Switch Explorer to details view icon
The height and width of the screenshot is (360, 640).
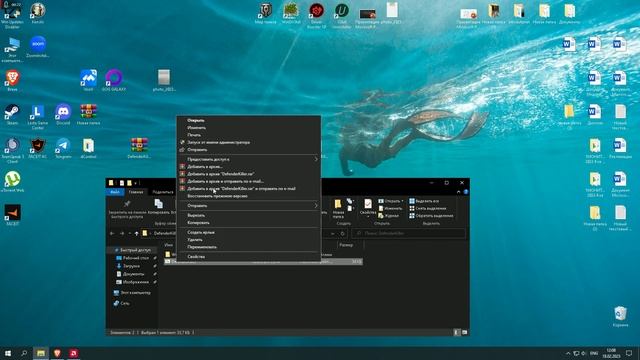tap(457, 333)
